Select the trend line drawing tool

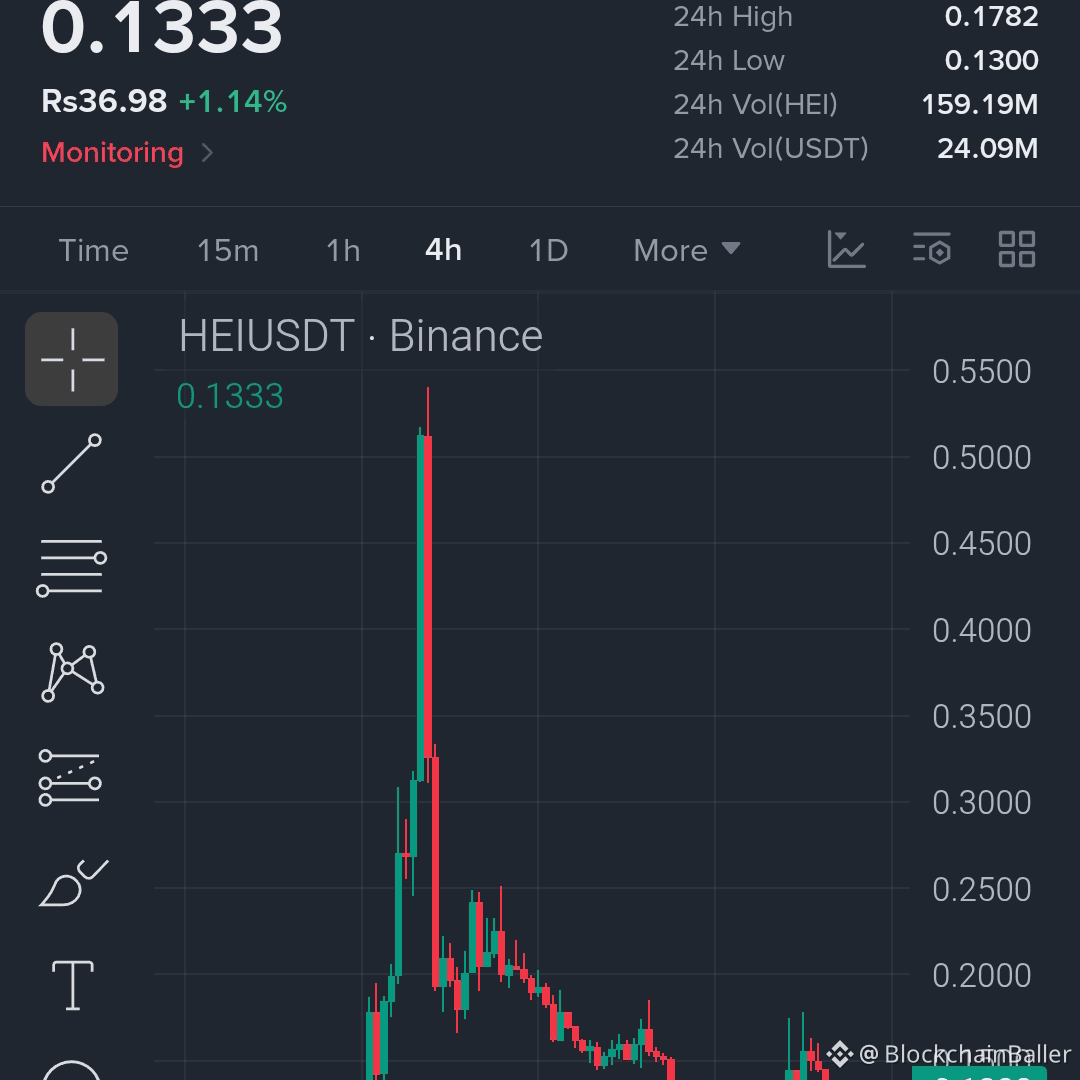coord(72,464)
